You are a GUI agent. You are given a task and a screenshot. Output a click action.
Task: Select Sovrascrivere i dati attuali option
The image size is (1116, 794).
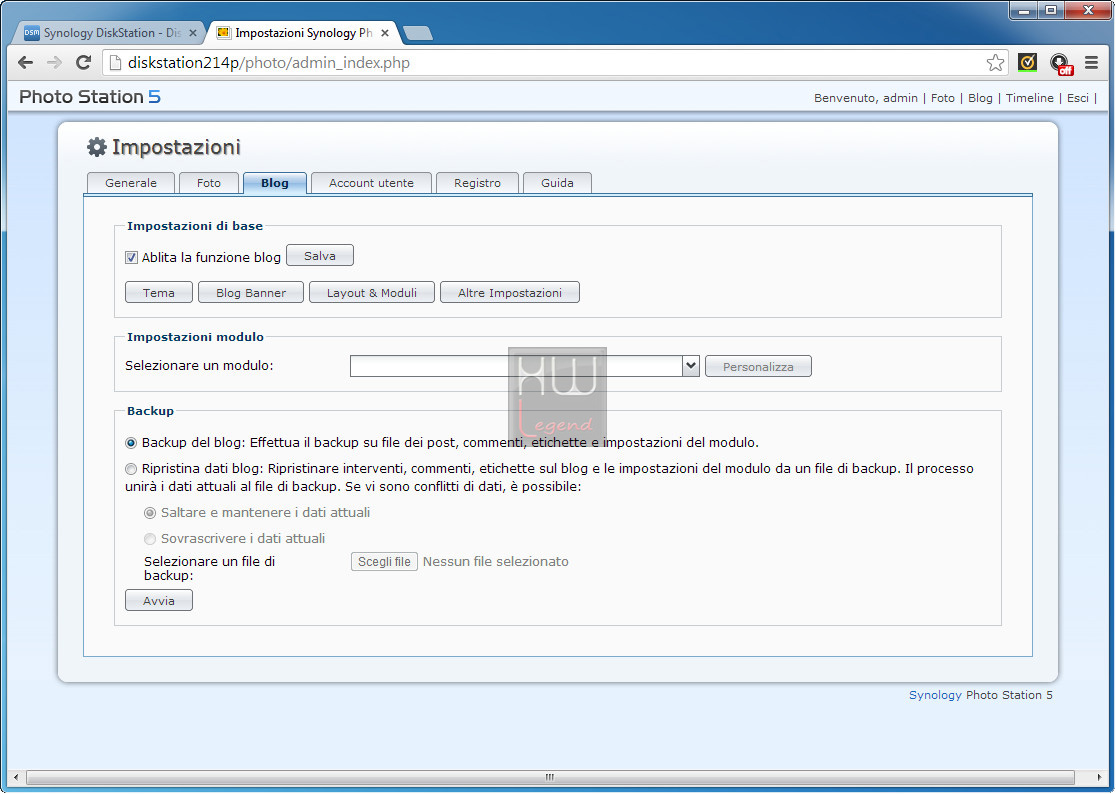click(150, 539)
